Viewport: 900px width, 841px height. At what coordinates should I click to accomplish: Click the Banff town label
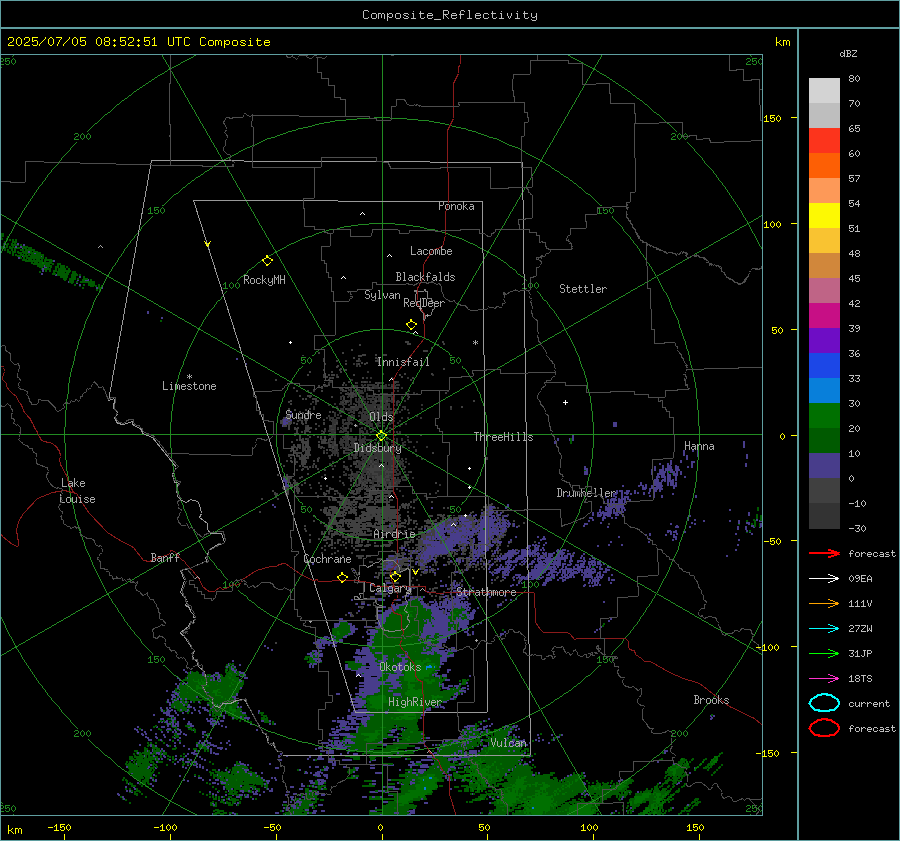[x=165, y=557]
